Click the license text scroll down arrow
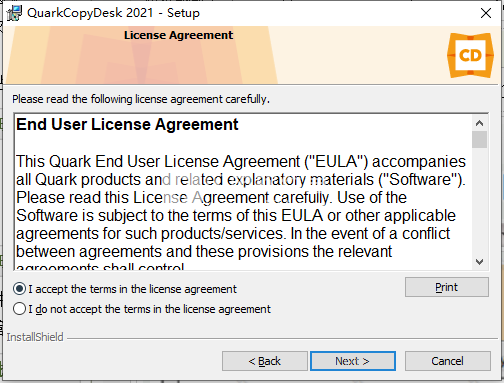The image size is (504, 383). (479, 262)
